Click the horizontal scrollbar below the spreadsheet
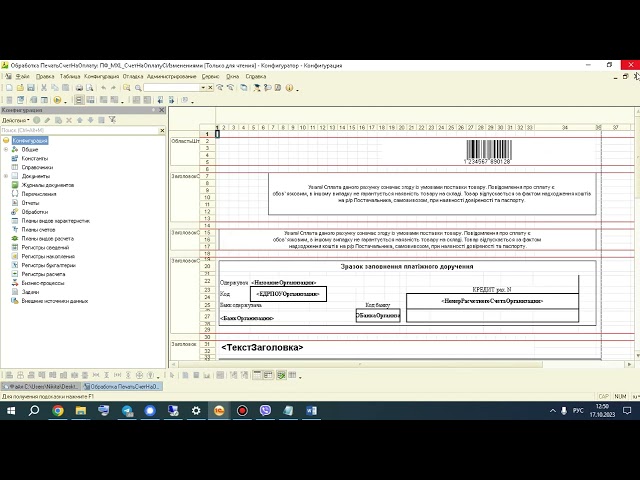Viewport: 640px width, 480px height. click(x=360, y=364)
